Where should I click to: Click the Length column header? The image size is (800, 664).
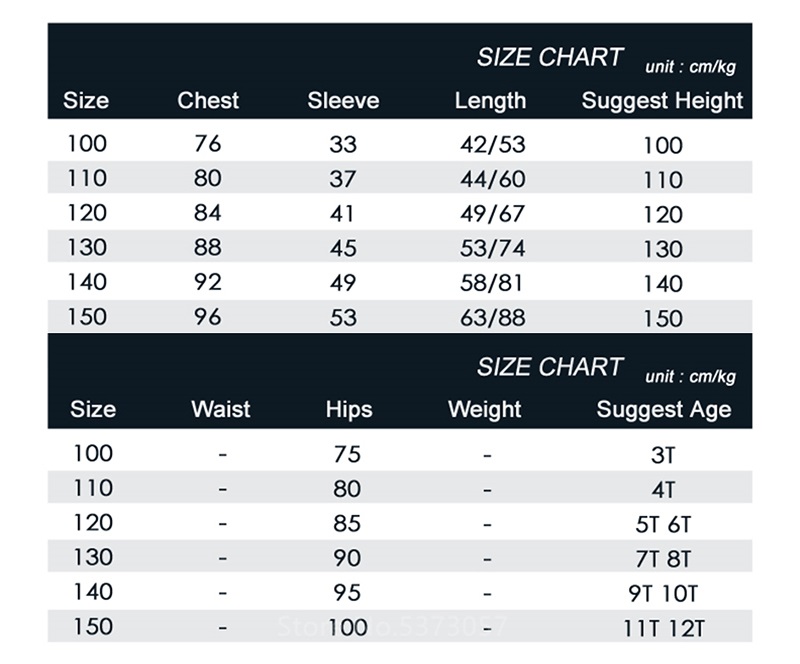[490, 101]
